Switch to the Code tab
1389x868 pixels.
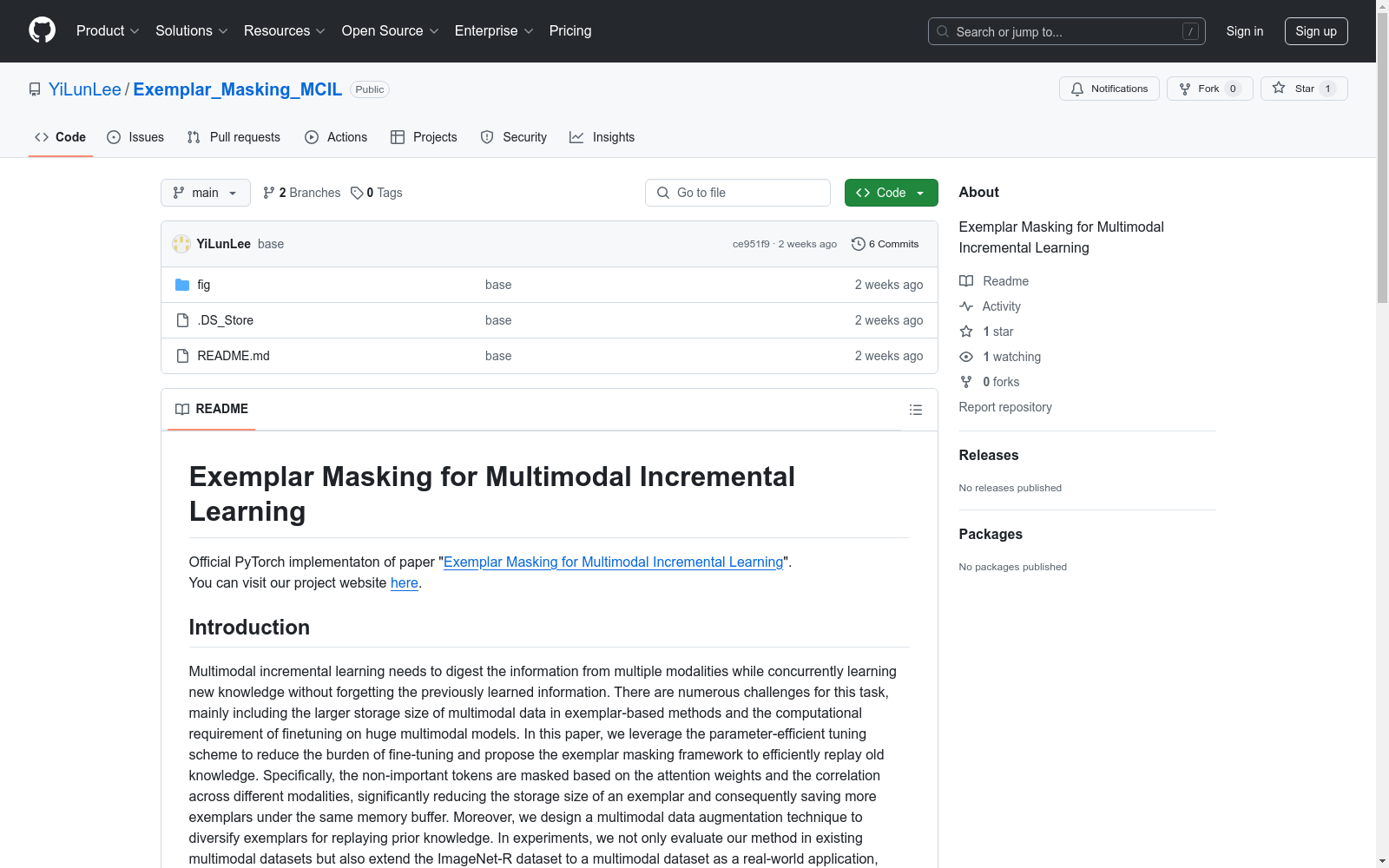pyautogui.click(x=61, y=137)
